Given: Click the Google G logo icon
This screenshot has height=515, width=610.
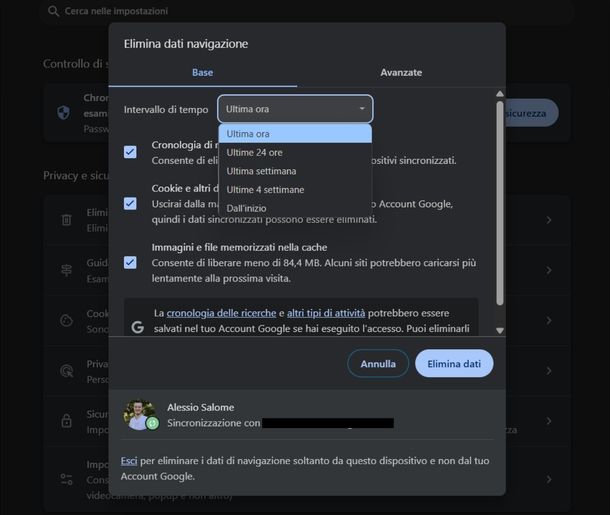Looking at the screenshot, I should 138,327.
